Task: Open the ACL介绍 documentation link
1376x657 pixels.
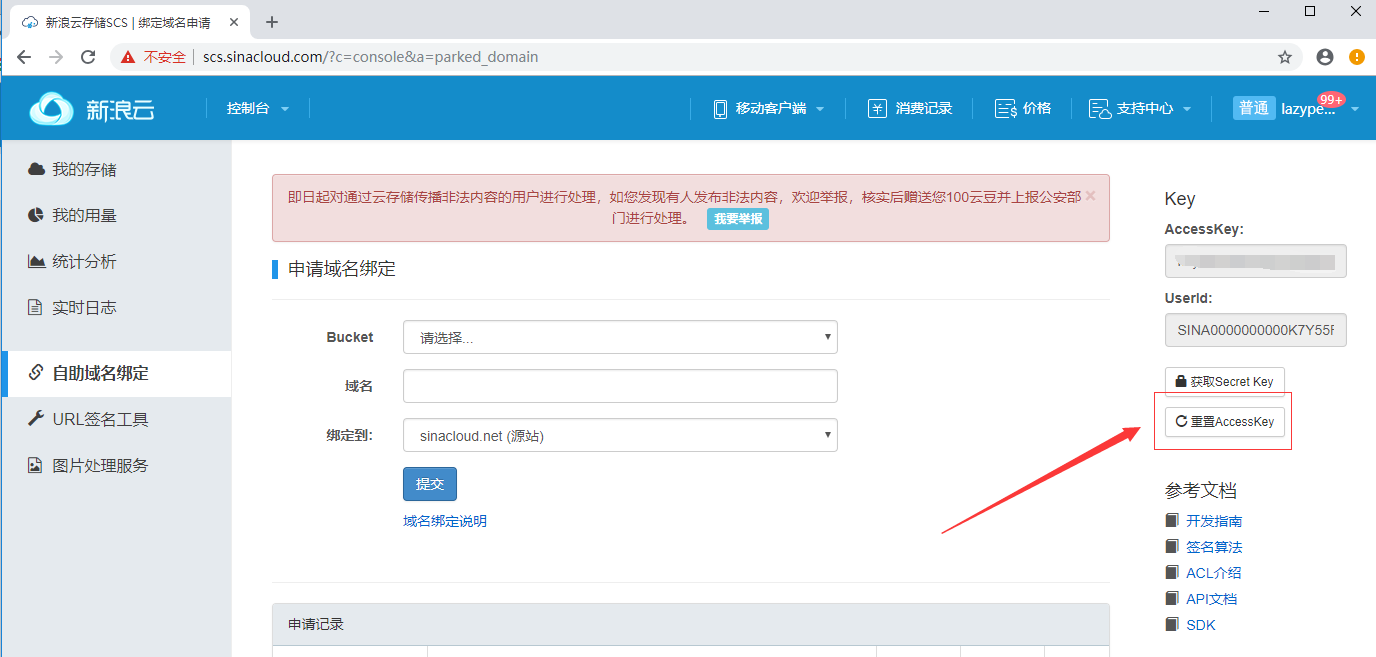Action: [x=1213, y=573]
